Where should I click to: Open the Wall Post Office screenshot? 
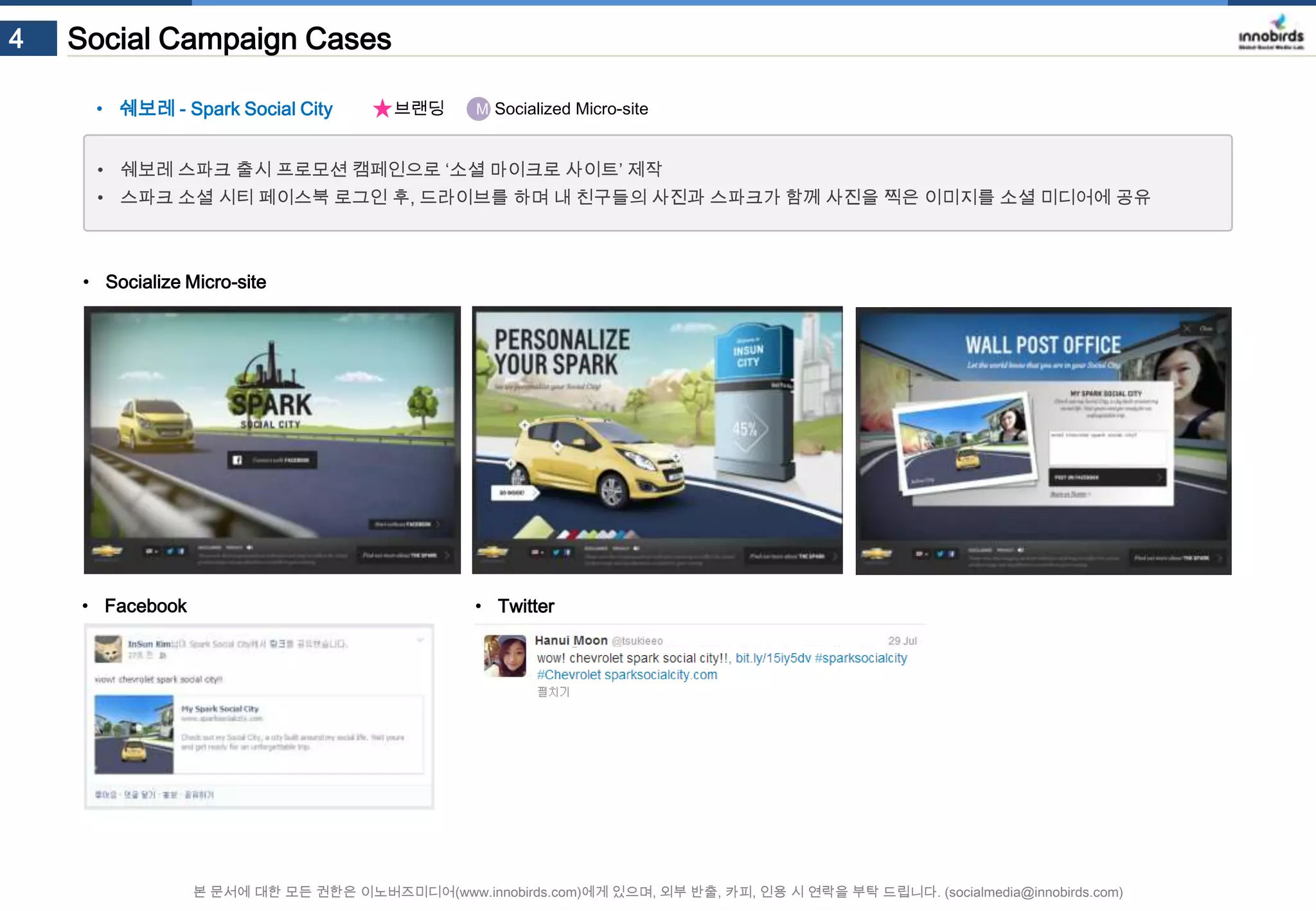(x=1044, y=440)
